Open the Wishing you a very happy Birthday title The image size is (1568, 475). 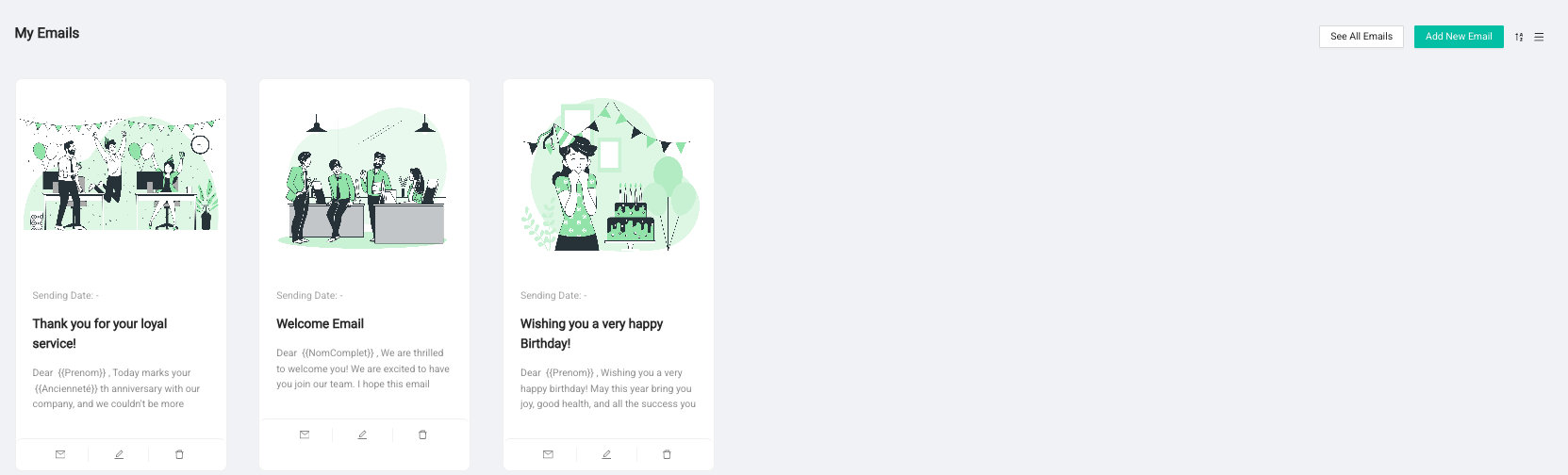tap(591, 334)
